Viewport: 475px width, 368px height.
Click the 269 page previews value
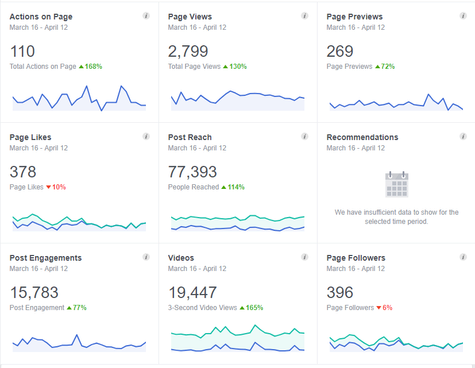pyautogui.click(x=340, y=51)
